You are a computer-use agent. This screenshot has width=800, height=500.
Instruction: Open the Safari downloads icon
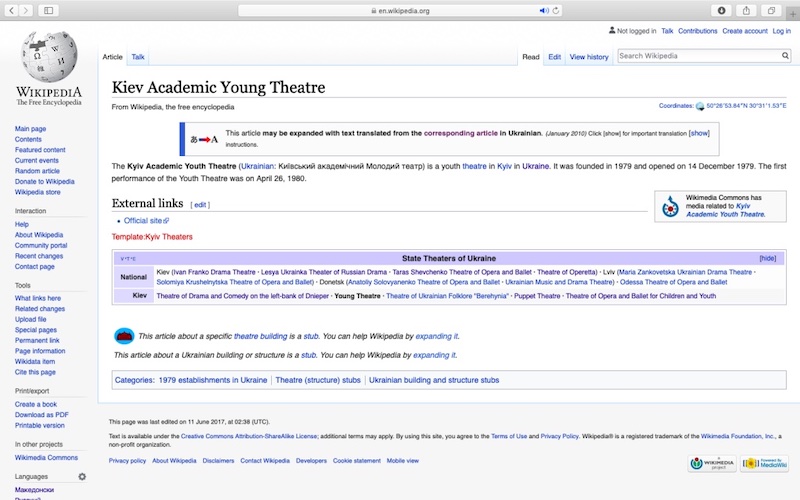(x=721, y=10)
